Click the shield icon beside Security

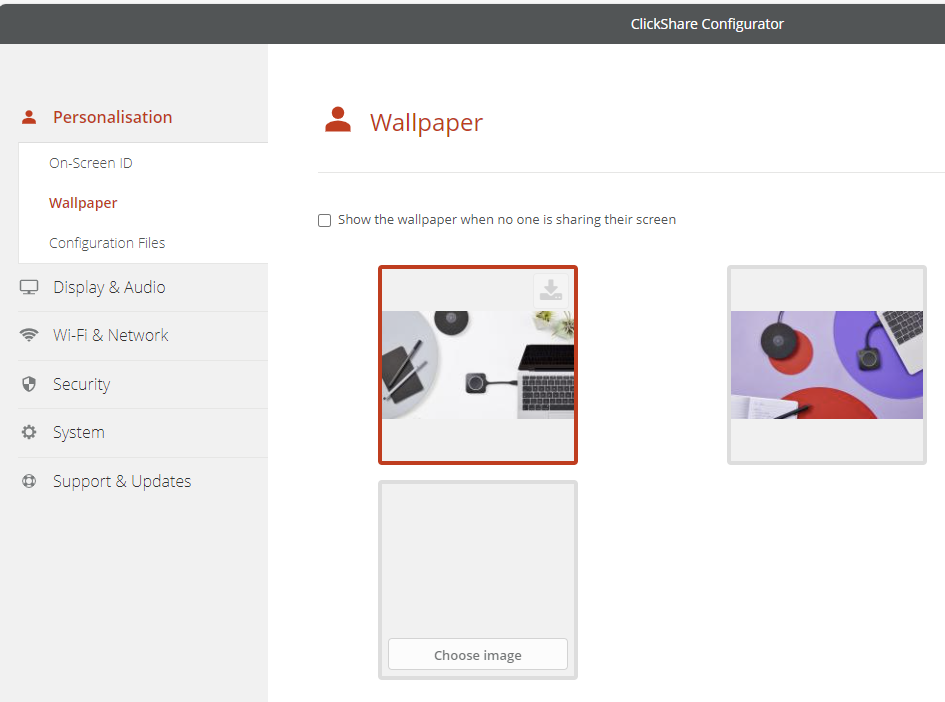pyautogui.click(x=29, y=384)
